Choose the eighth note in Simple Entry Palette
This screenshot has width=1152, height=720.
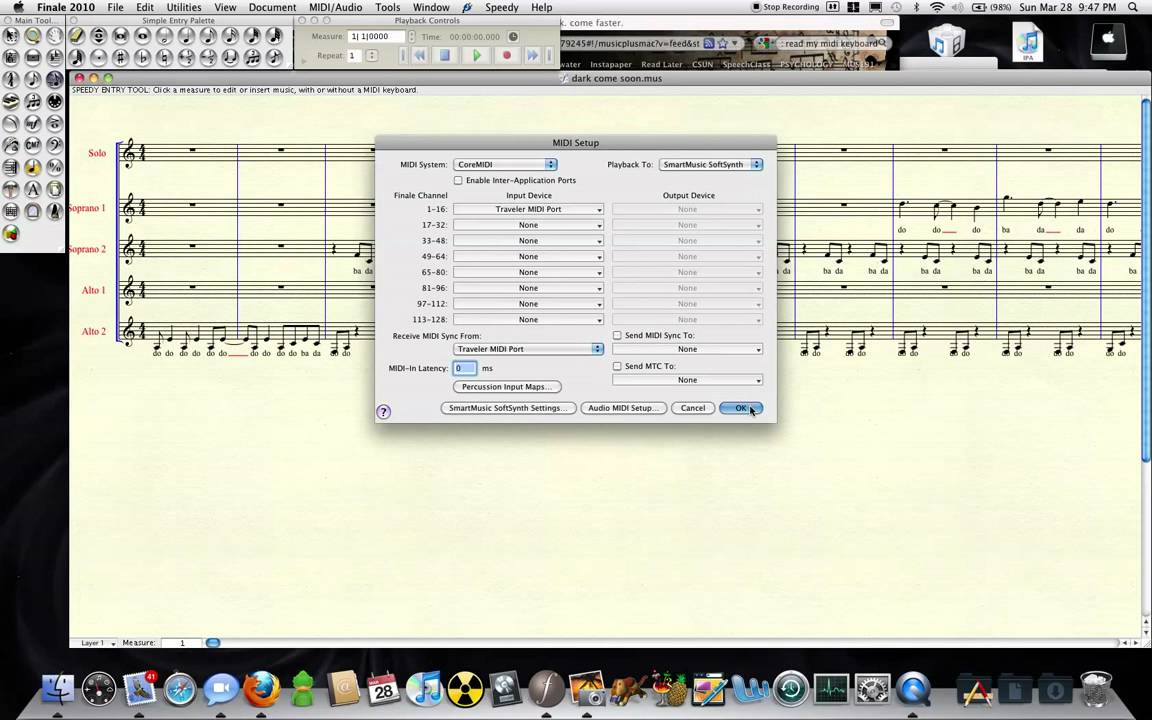coord(209,35)
